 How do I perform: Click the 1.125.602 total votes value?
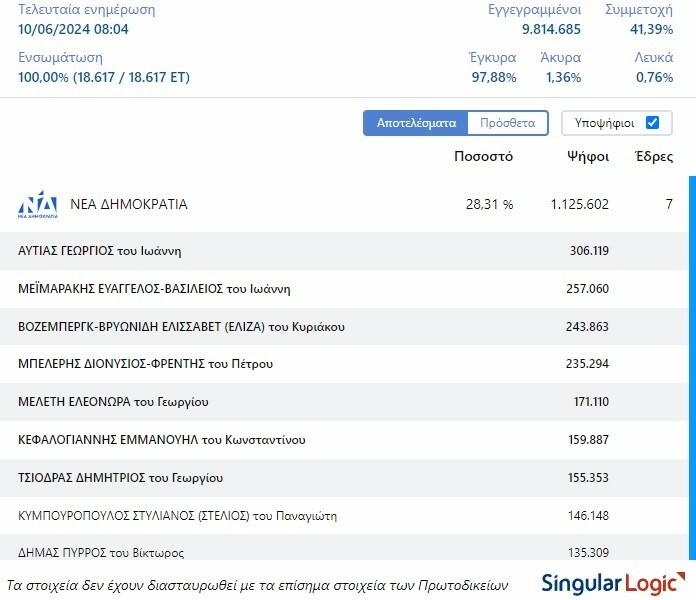coord(580,204)
